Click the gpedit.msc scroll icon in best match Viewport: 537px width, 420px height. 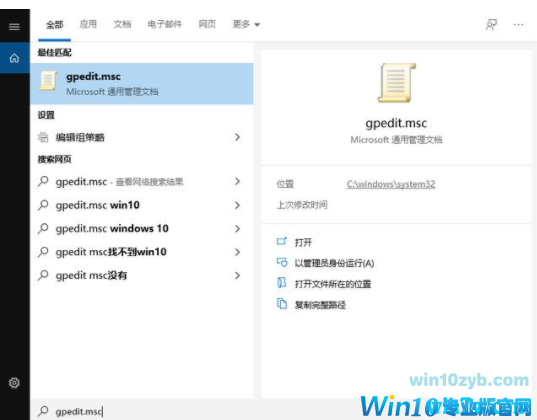[48, 81]
